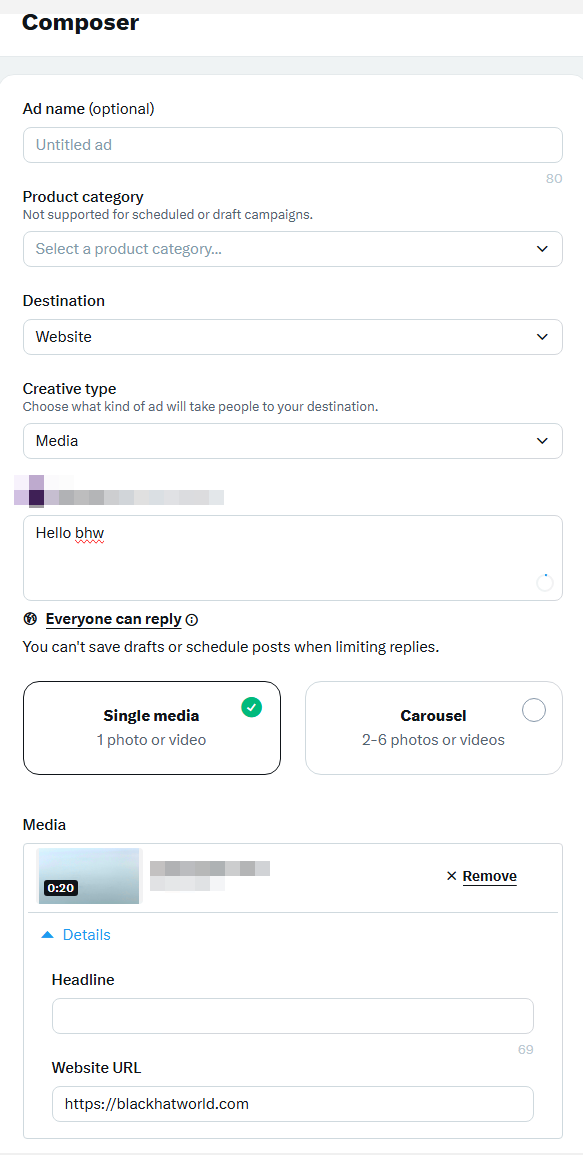
Task: Click the X icon next to Remove
Action: pos(452,876)
